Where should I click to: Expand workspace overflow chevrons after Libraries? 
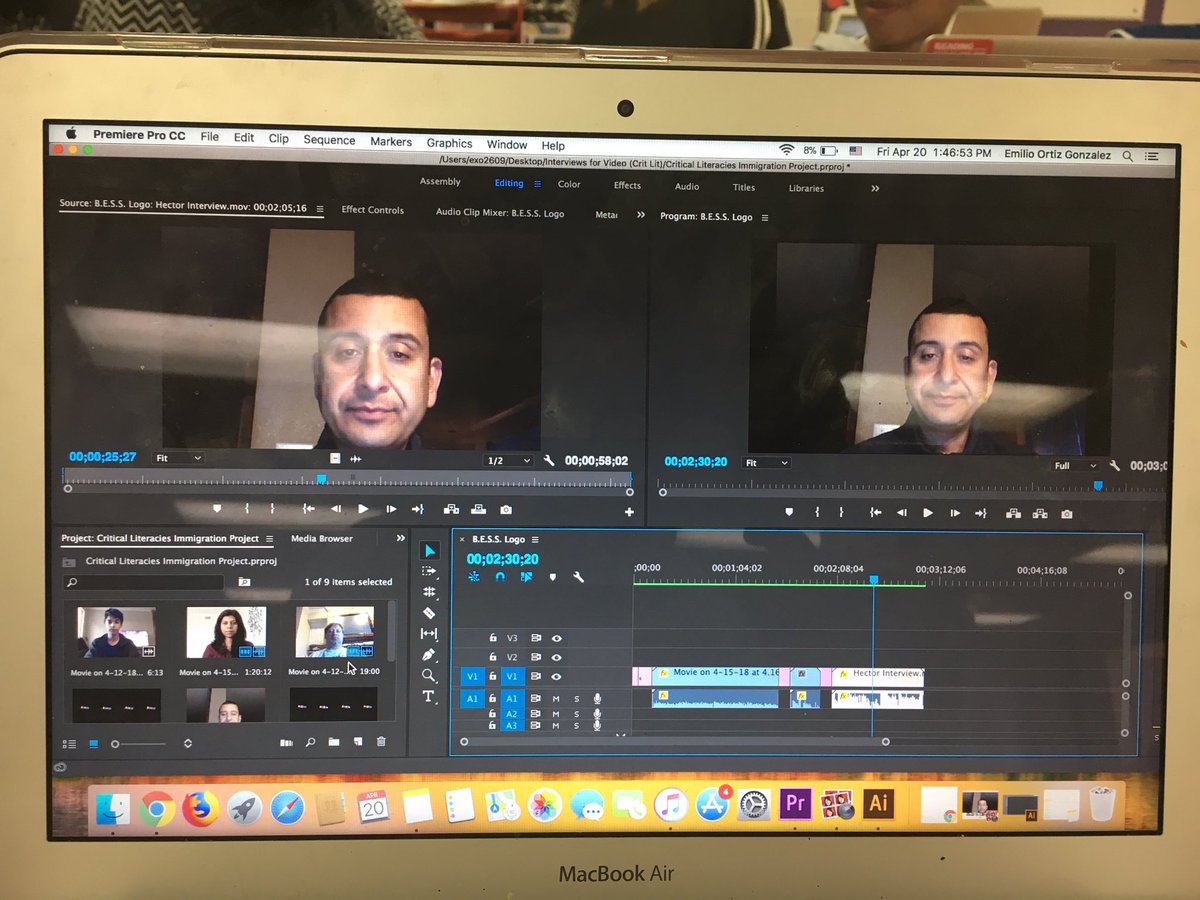(875, 188)
